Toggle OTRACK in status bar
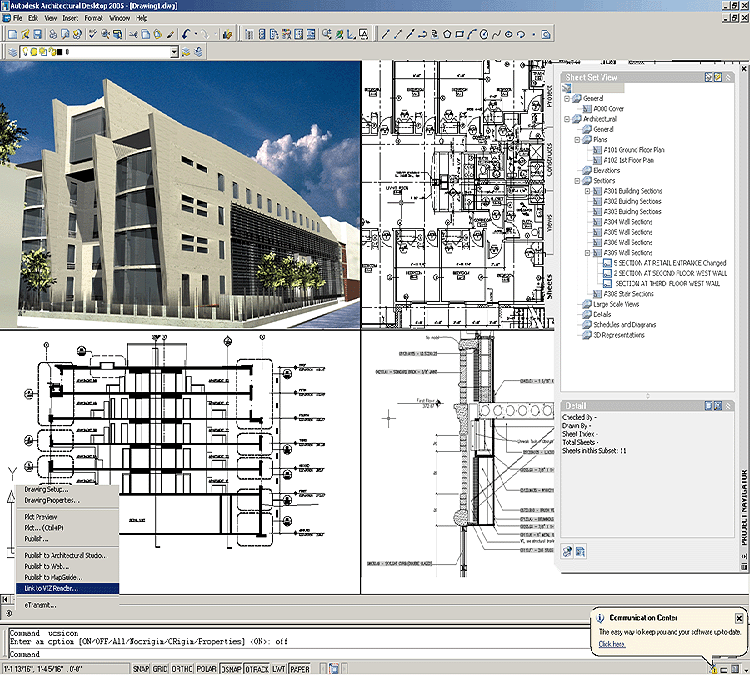 click(x=257, y=669)
